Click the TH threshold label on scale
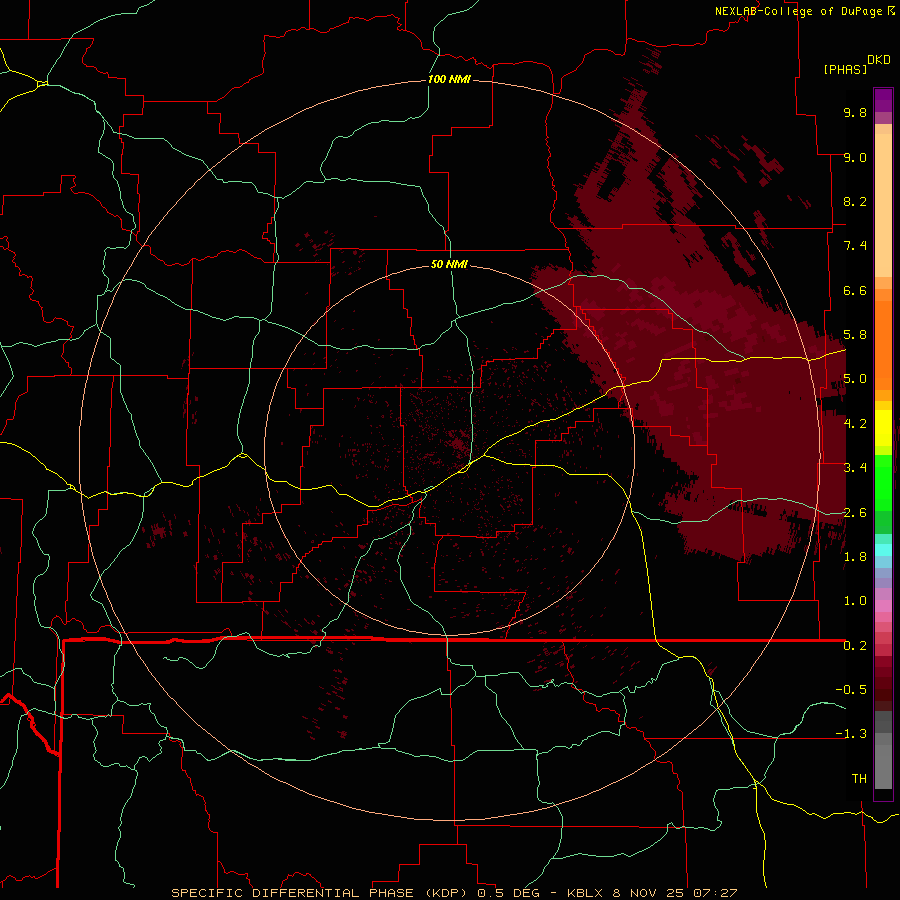Image resolution: width=900 pixels, height=900 pixels. point(859,779)
